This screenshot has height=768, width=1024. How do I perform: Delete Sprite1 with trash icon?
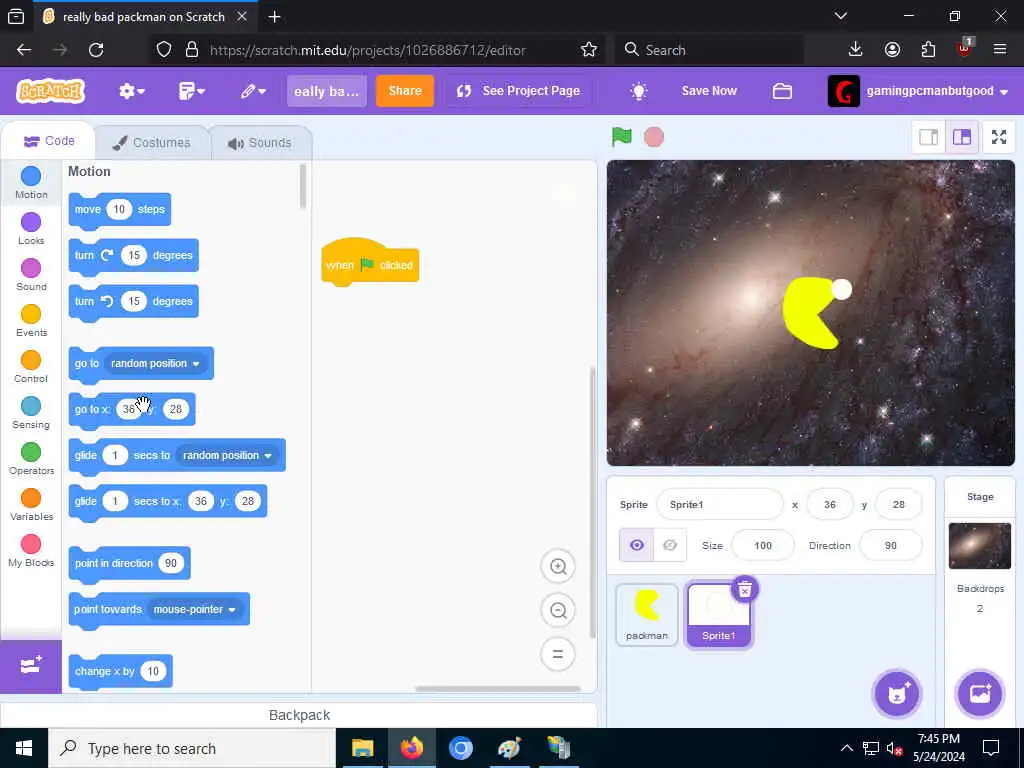point(744,589)
